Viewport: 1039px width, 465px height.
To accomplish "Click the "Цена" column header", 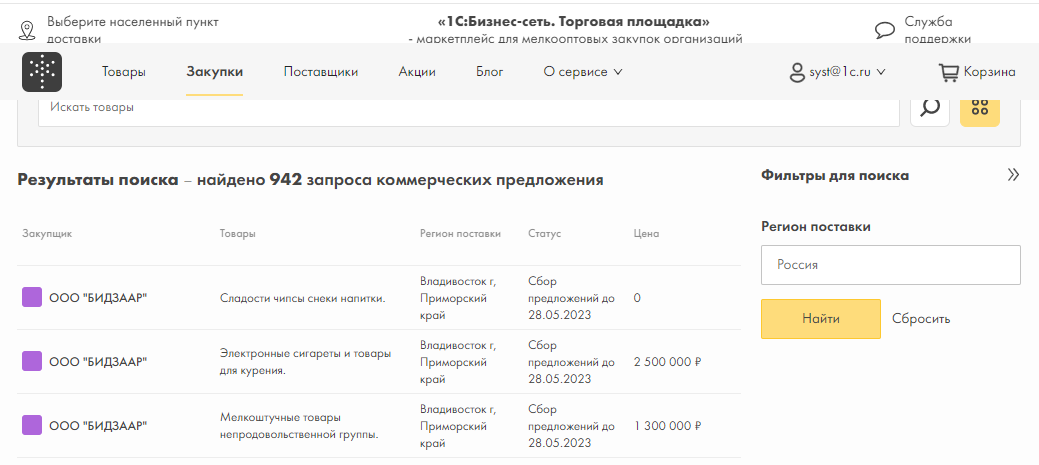I will coord(647,233).
